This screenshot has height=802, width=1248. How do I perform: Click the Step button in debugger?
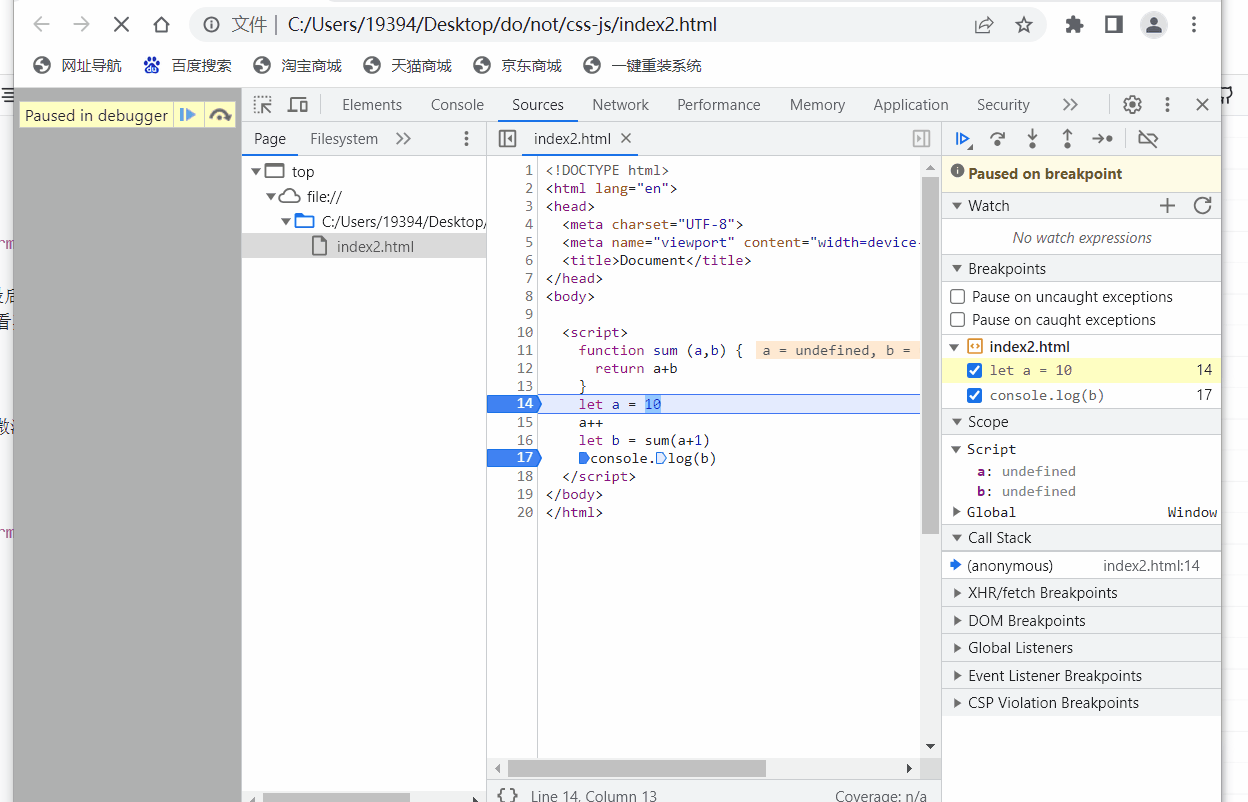coord(1102,139)
